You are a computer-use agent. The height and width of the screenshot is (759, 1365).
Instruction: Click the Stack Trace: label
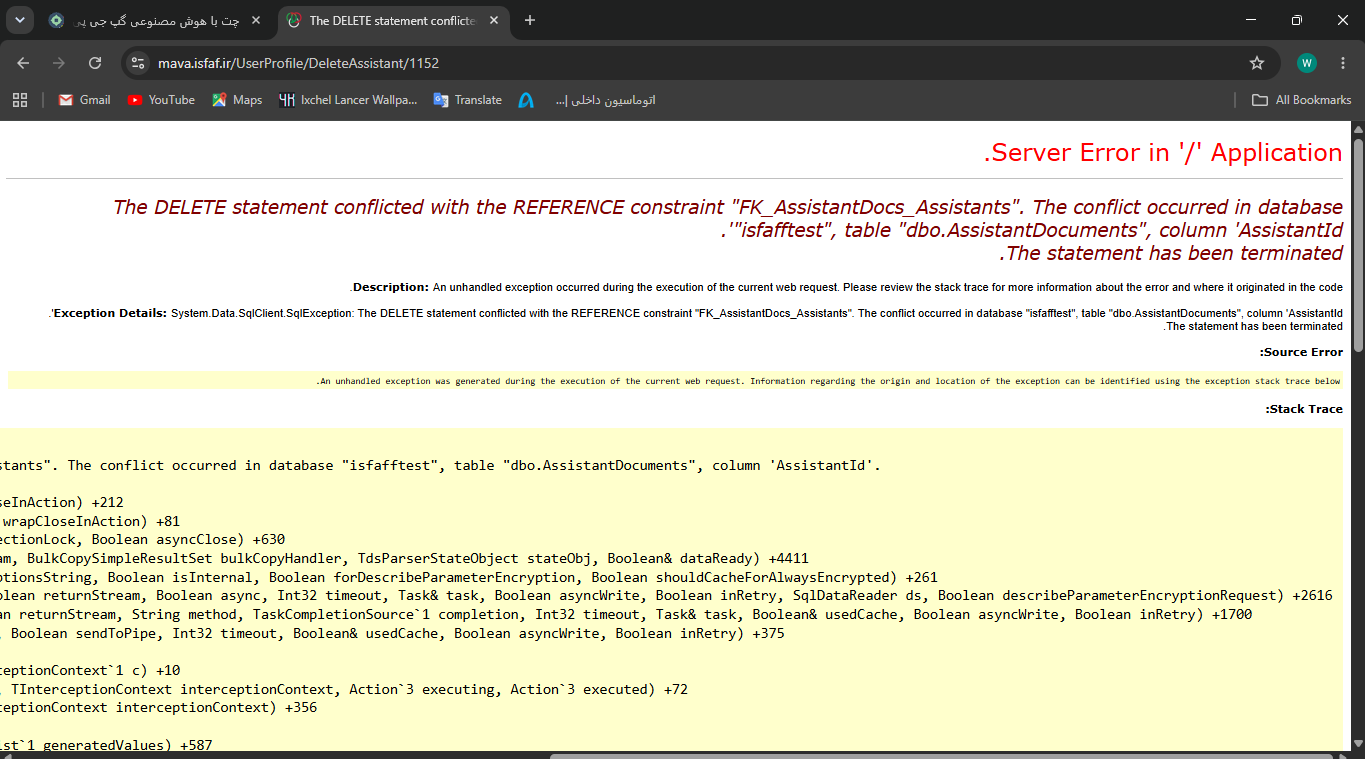1304,409
